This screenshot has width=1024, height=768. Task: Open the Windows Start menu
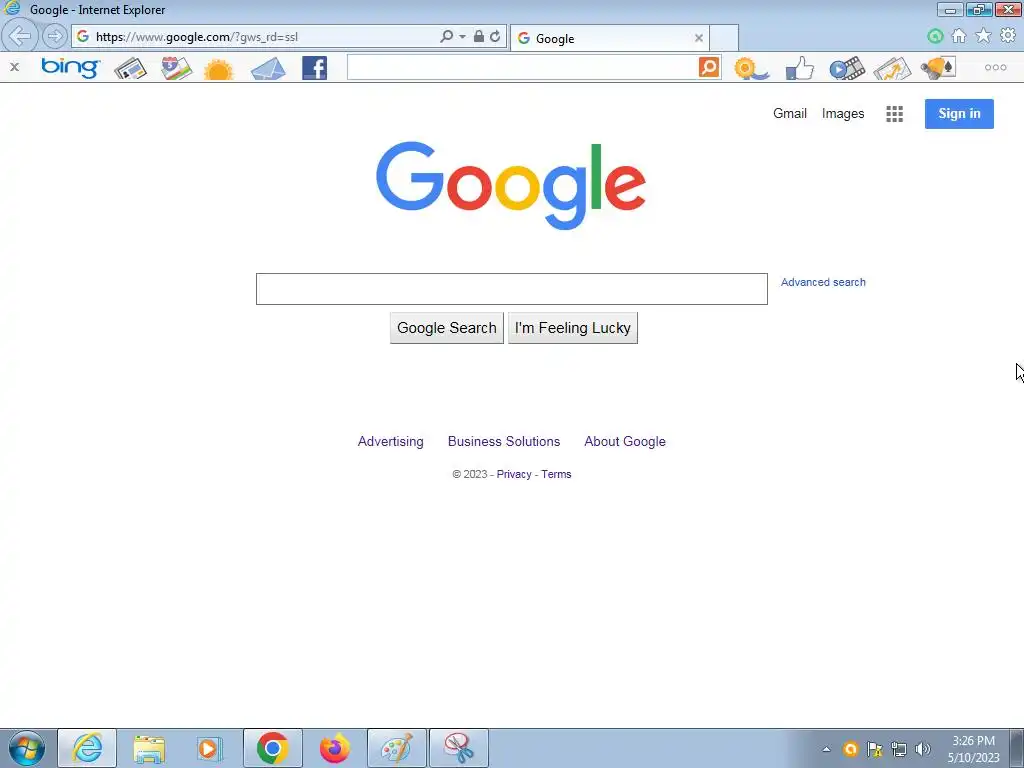[x=26, y=748]
